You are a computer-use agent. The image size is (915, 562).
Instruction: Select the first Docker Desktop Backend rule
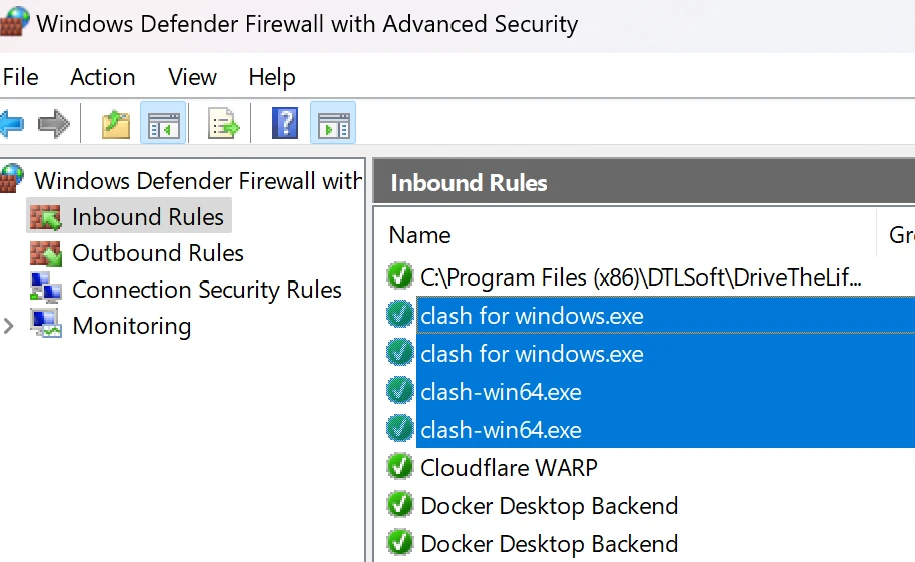(549, 506)
